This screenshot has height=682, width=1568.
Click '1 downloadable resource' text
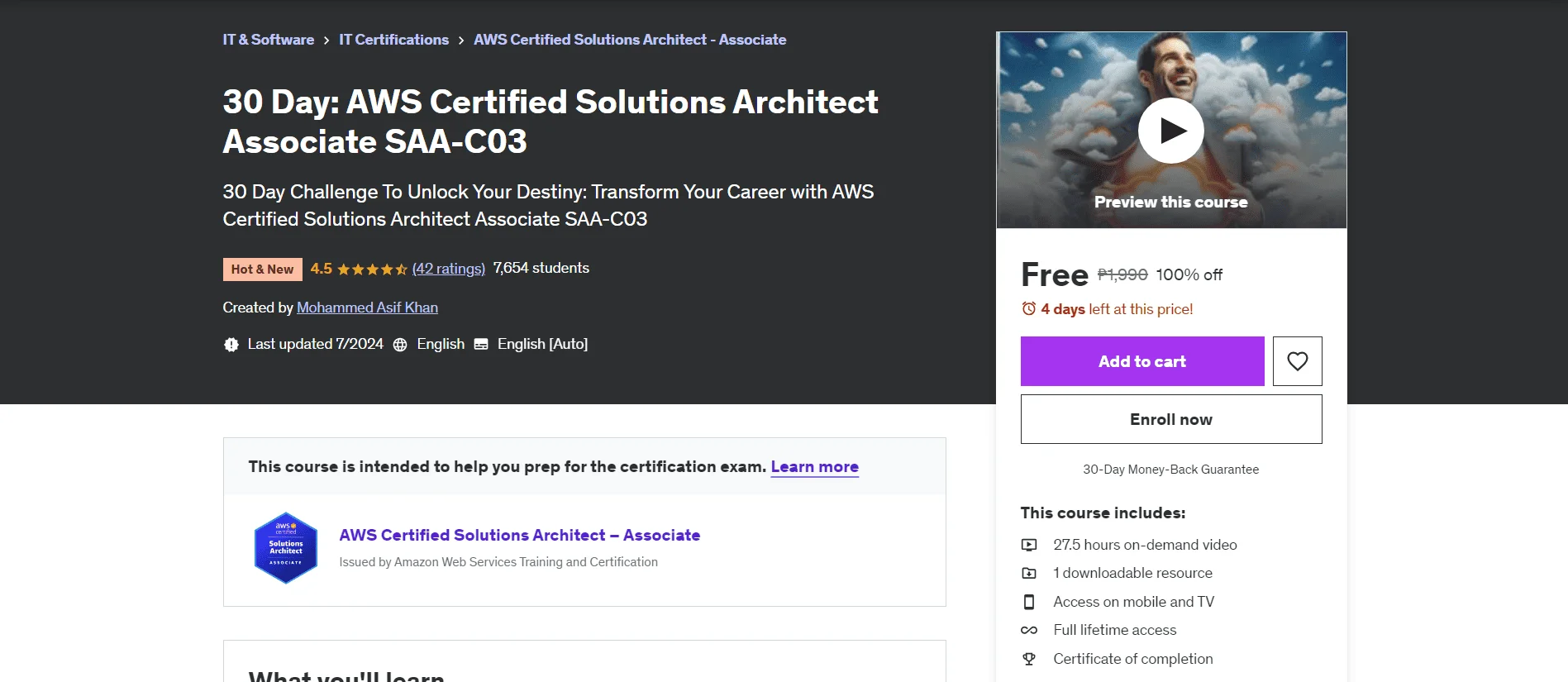pos(1133,573)
